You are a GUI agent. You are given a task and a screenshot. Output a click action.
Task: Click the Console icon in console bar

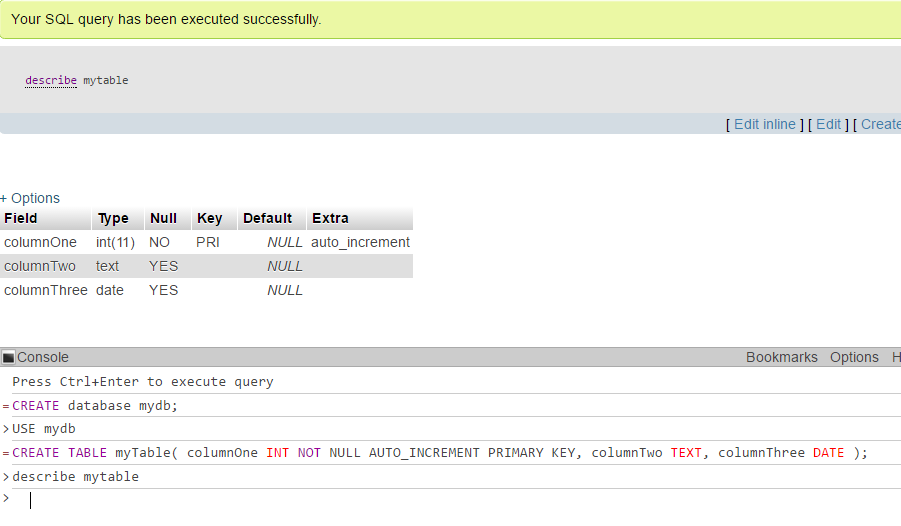point(9,358)
